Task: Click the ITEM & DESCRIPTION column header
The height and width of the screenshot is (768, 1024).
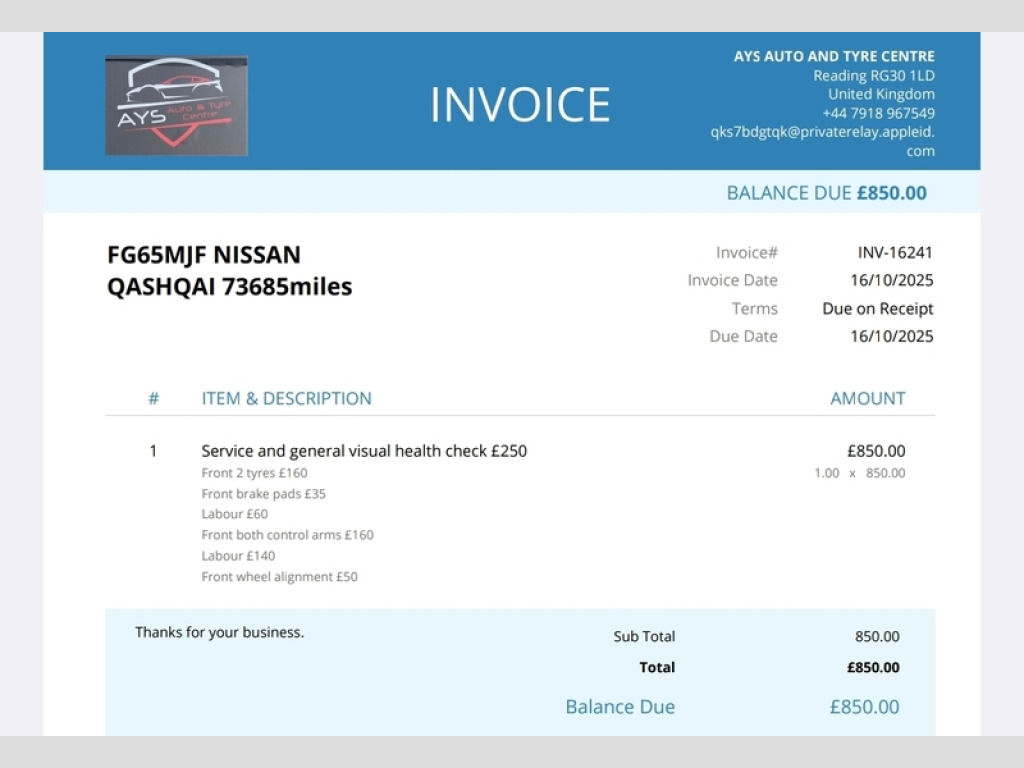Action: pos(286,398)
